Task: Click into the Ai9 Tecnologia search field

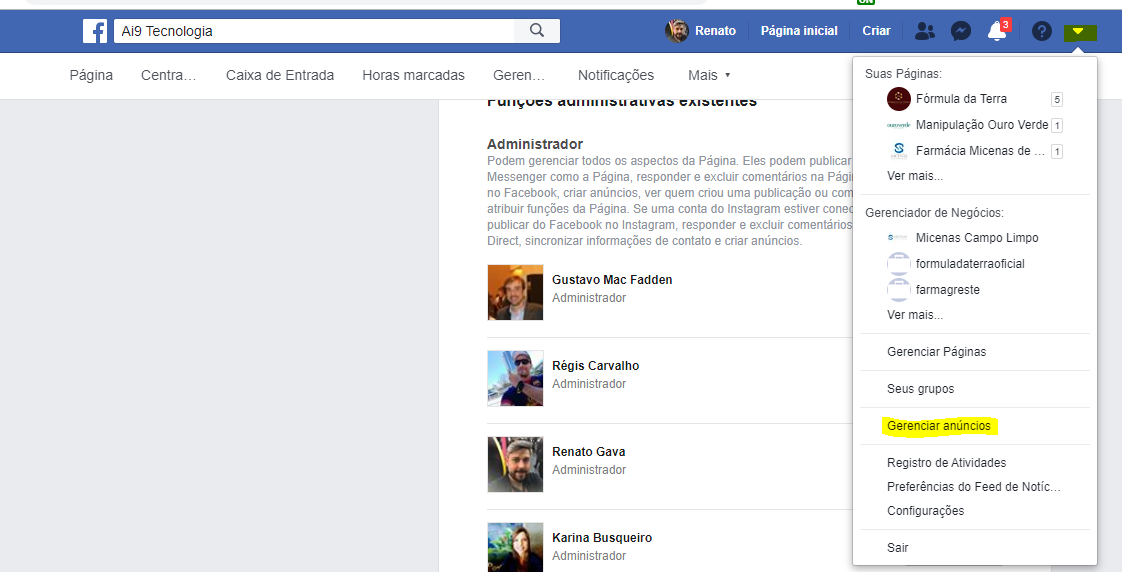Action: pyautogui.click(x=314, y=31)
